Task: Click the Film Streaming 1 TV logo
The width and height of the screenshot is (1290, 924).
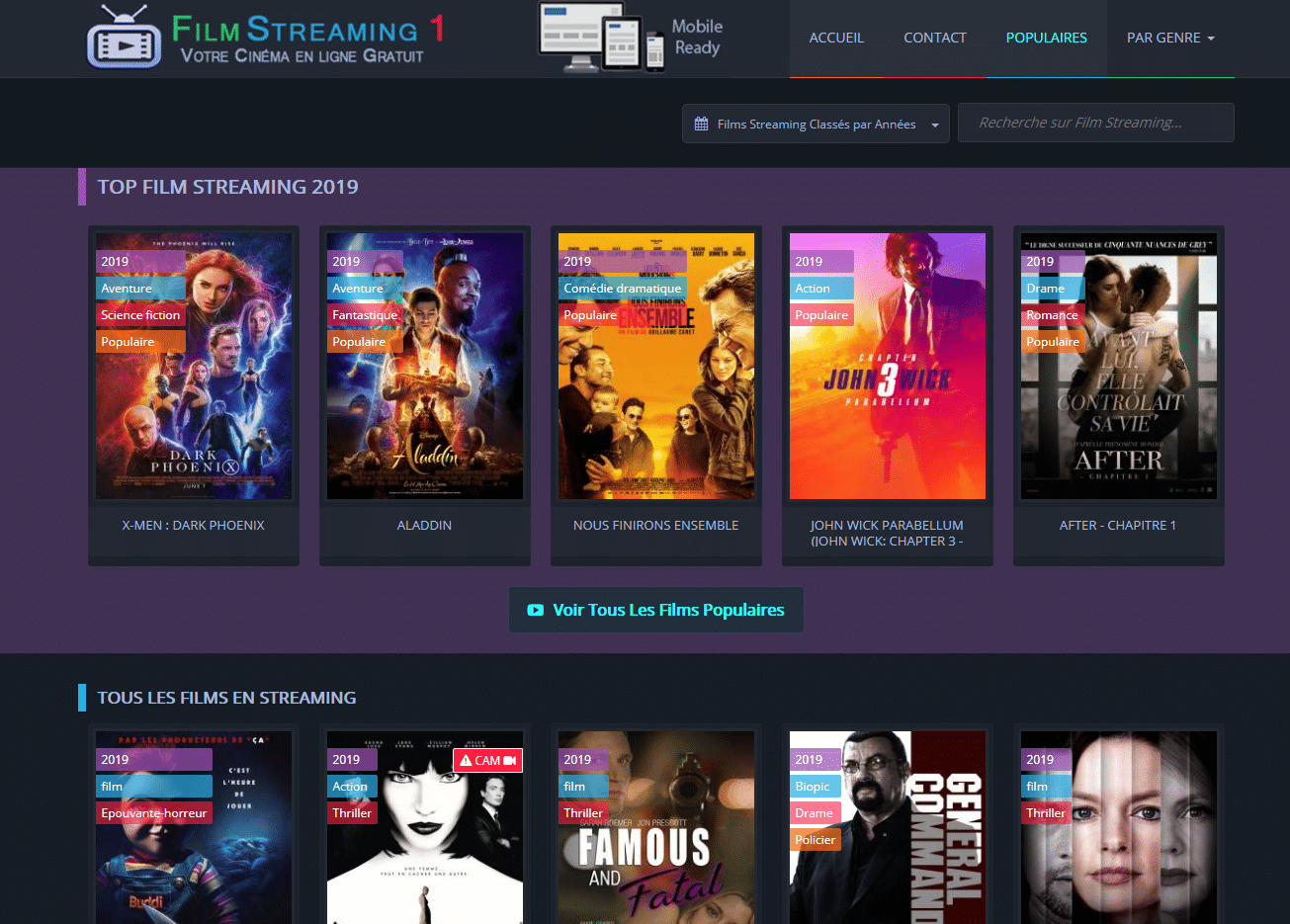Action: 125,40
